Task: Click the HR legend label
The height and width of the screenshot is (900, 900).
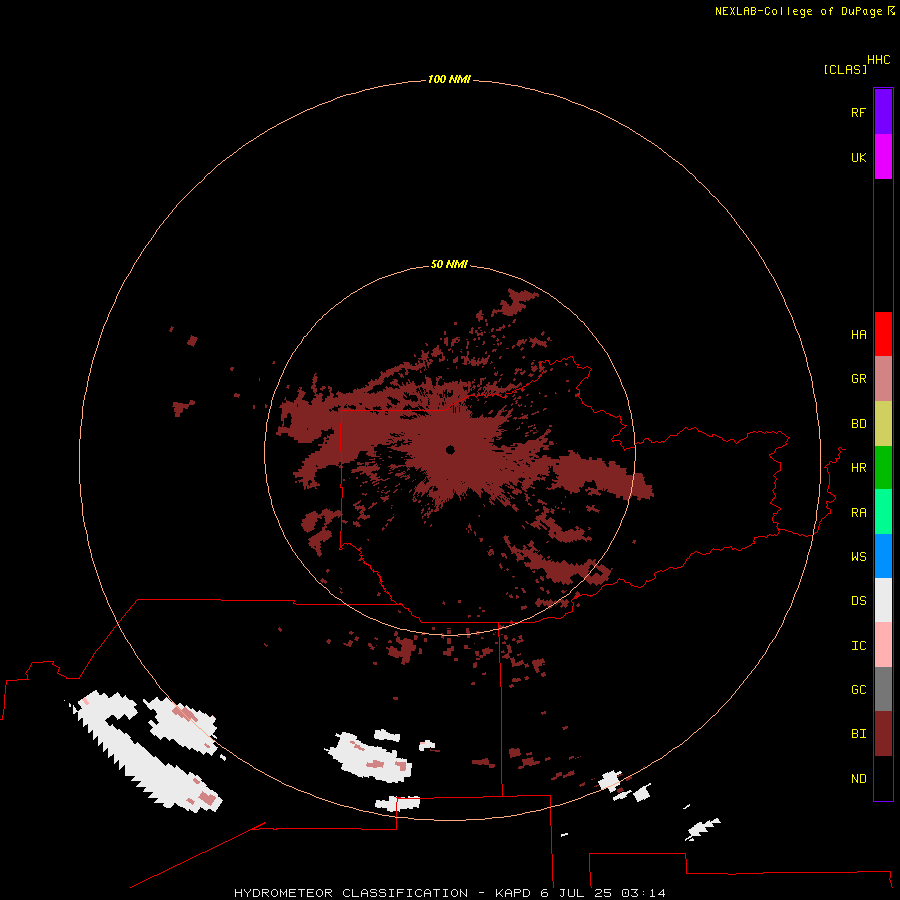Action: point(859,468)
